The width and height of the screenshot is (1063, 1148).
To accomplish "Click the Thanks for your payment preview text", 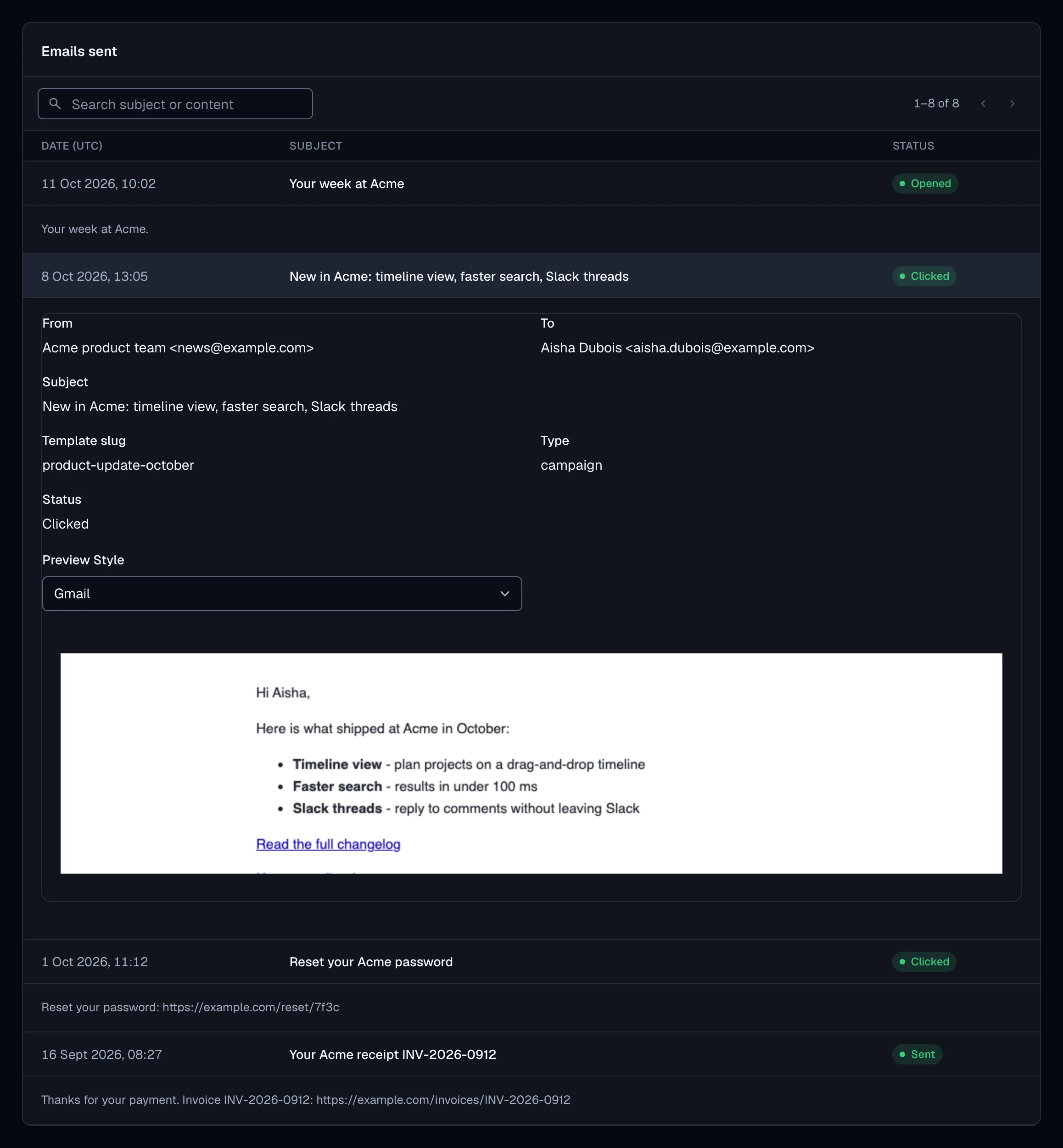I will (306, 1100).
